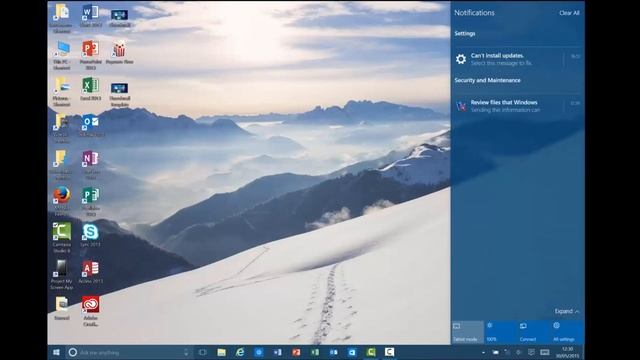Open Excel from the taskbar
640x360 pixels.
pyautogui.click(x=315, y=352)
